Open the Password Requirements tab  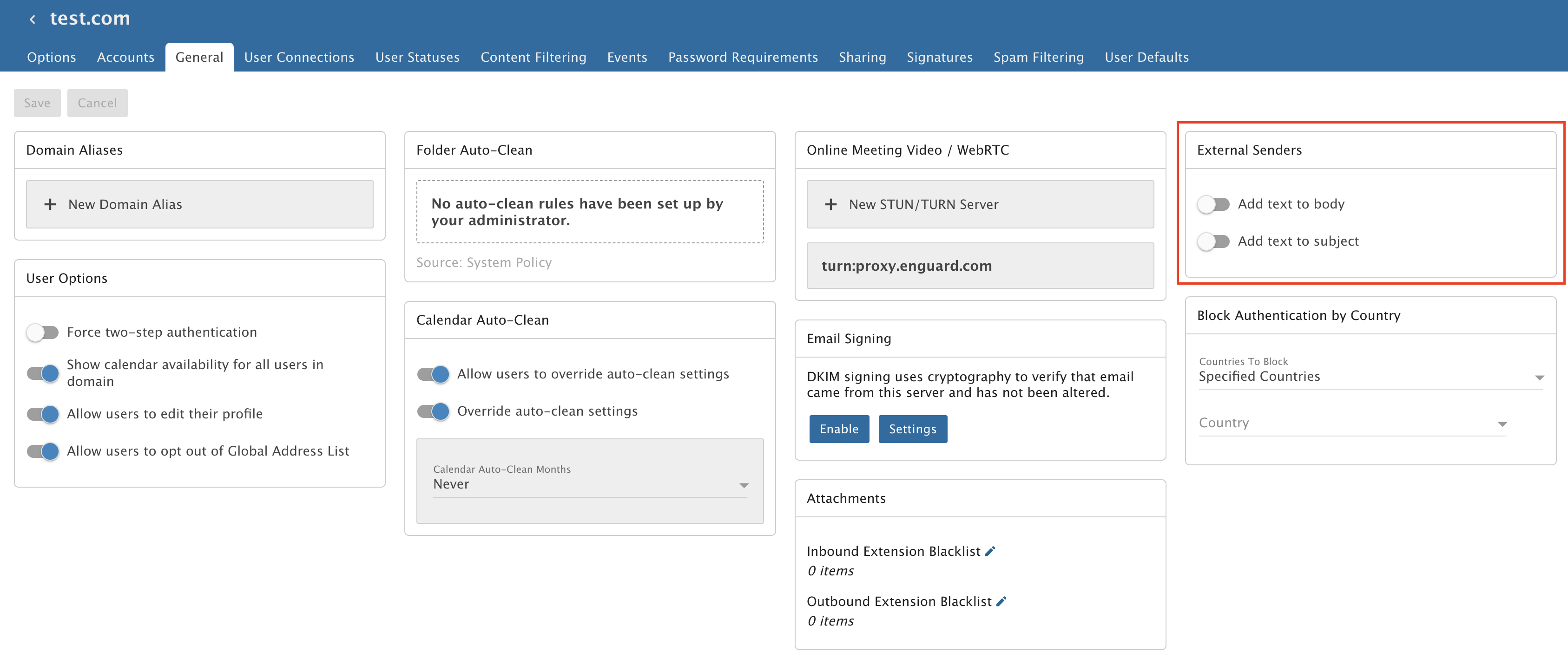coord(743,57)
